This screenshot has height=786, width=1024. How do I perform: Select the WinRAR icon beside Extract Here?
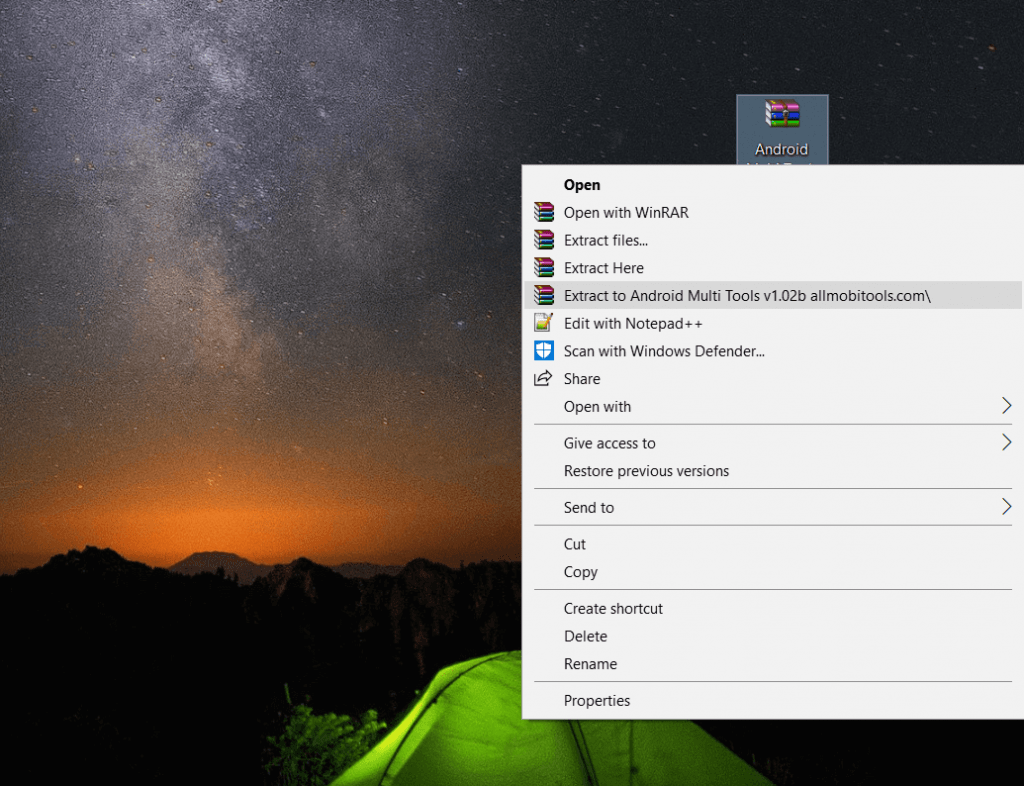click(543, 268)
